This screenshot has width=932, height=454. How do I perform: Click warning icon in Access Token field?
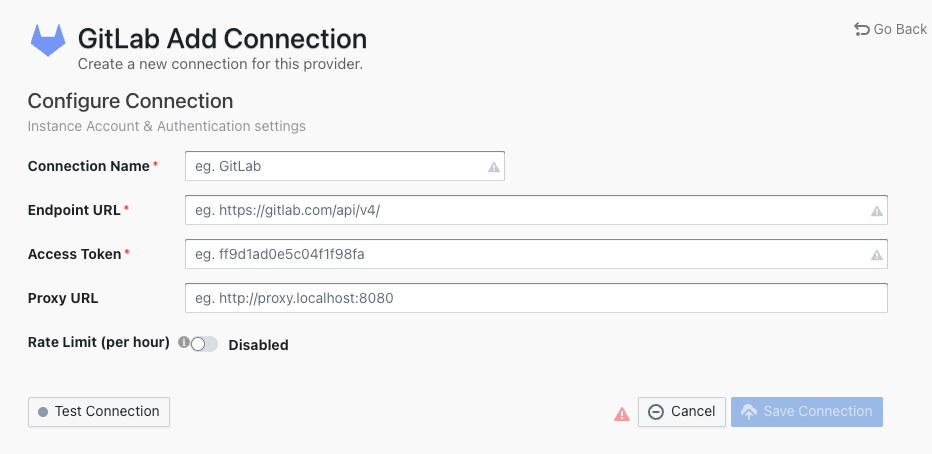[876, 255]
